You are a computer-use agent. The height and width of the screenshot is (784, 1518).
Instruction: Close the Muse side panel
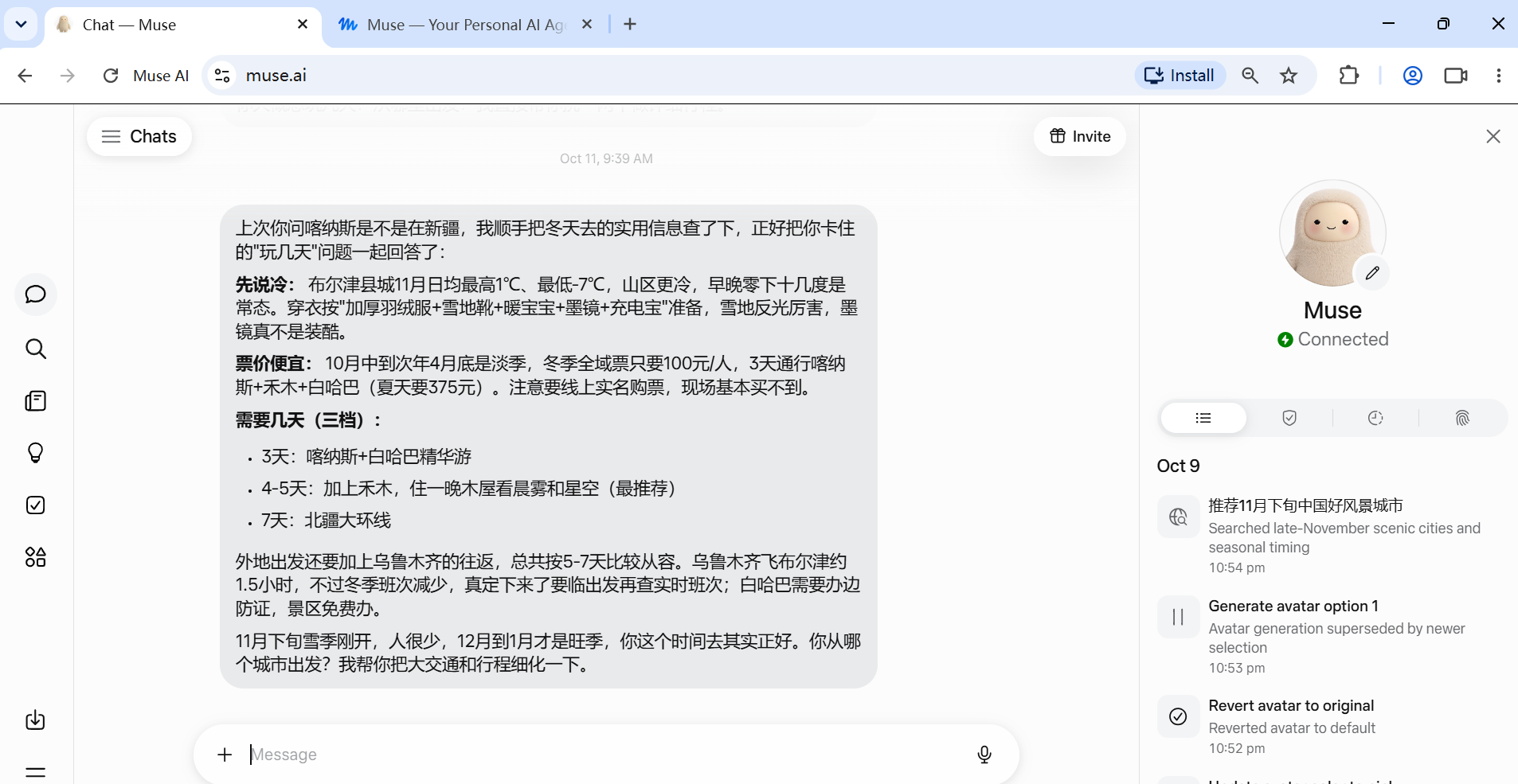pyautogui.click(x=1493, y=136)
